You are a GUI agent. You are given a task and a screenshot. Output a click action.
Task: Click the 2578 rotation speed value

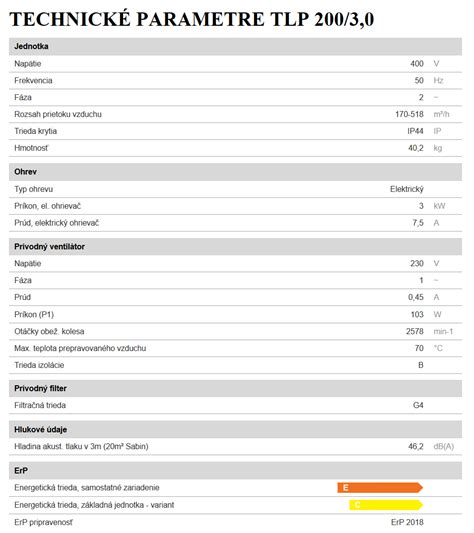pos(415,331)
